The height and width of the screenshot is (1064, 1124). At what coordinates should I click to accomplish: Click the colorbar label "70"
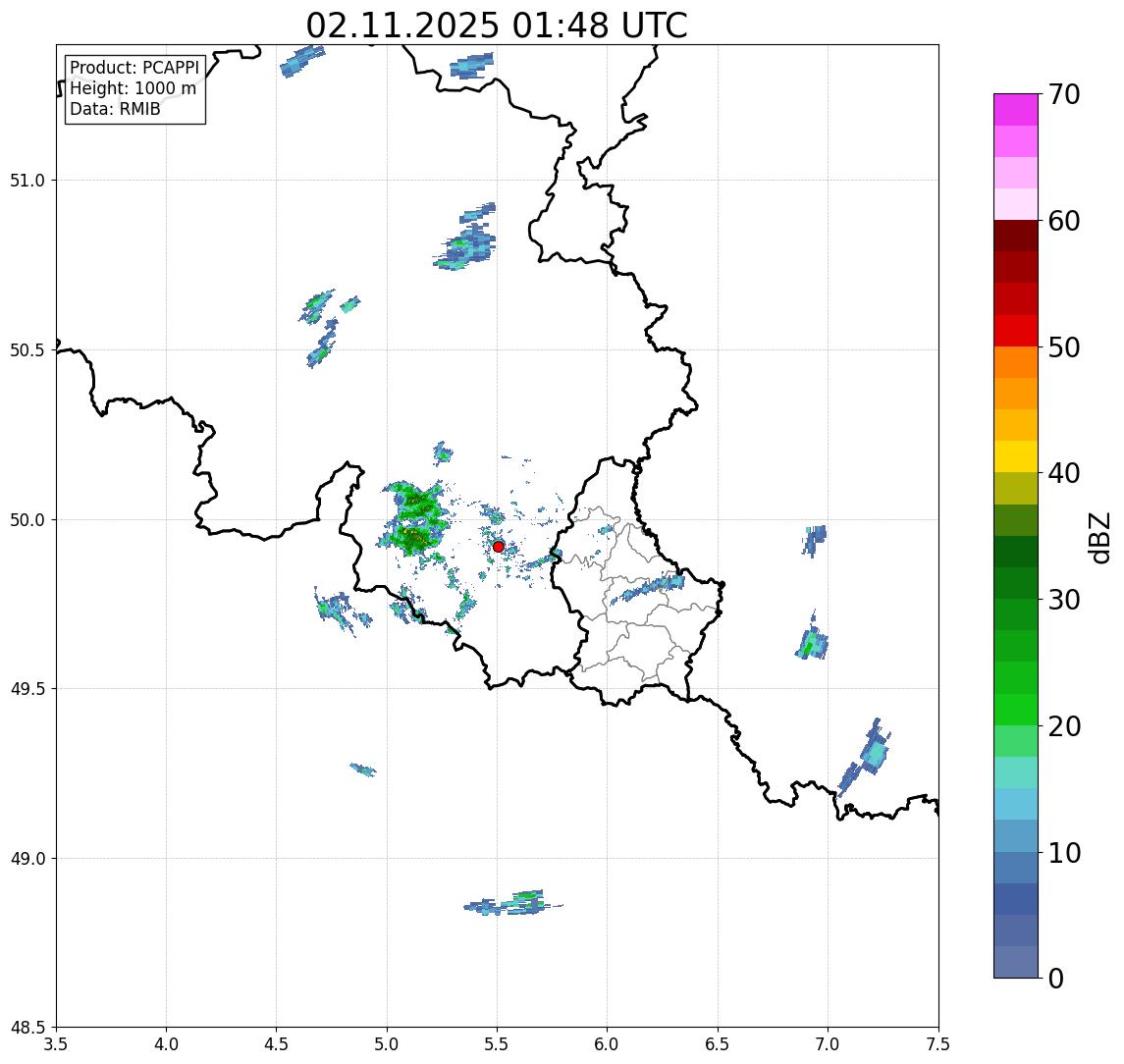1064,94
